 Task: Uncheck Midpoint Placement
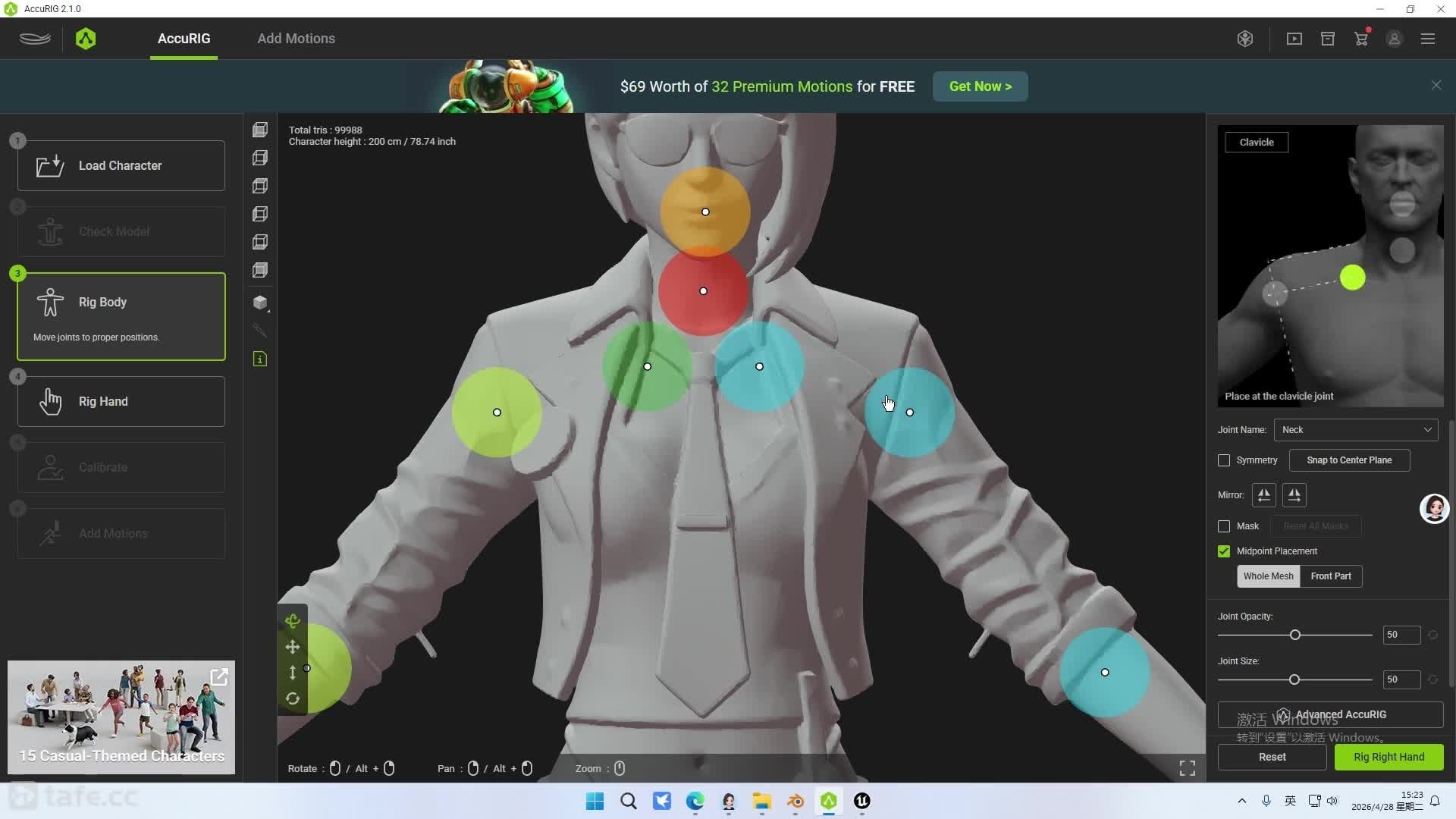(x=1224, y=551)
